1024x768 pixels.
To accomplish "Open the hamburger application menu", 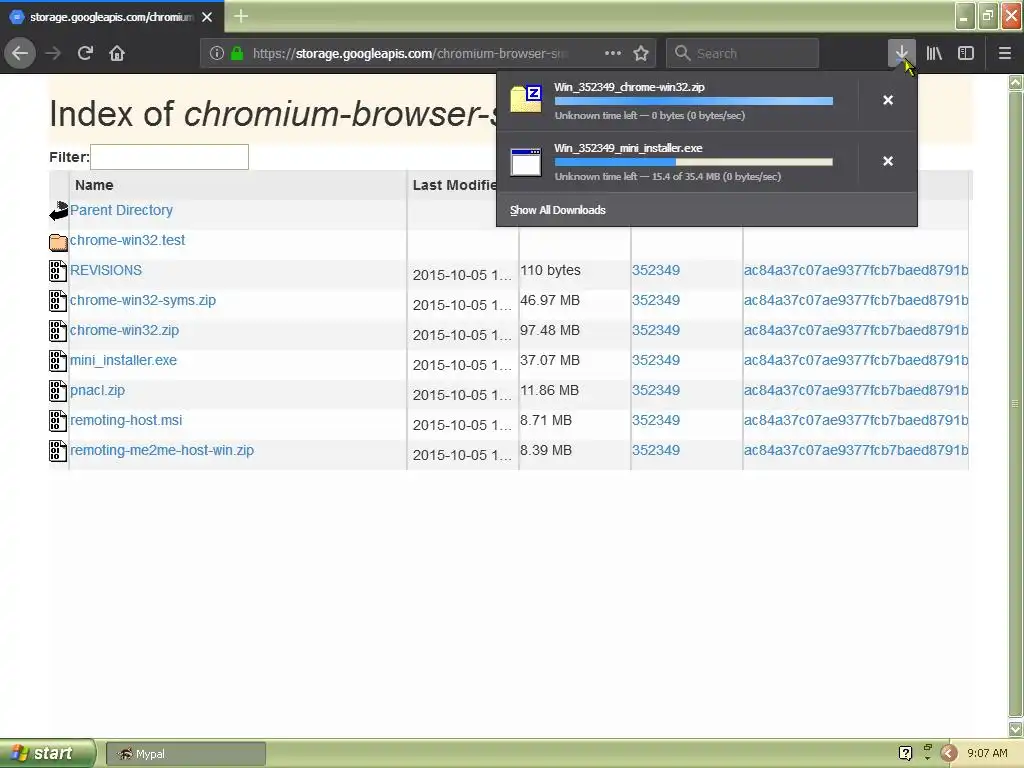I will (x=1005, y=53).
